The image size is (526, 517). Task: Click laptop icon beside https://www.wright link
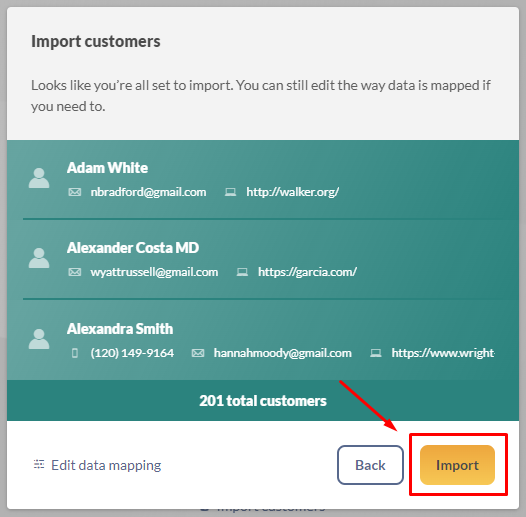coord(376,353)
